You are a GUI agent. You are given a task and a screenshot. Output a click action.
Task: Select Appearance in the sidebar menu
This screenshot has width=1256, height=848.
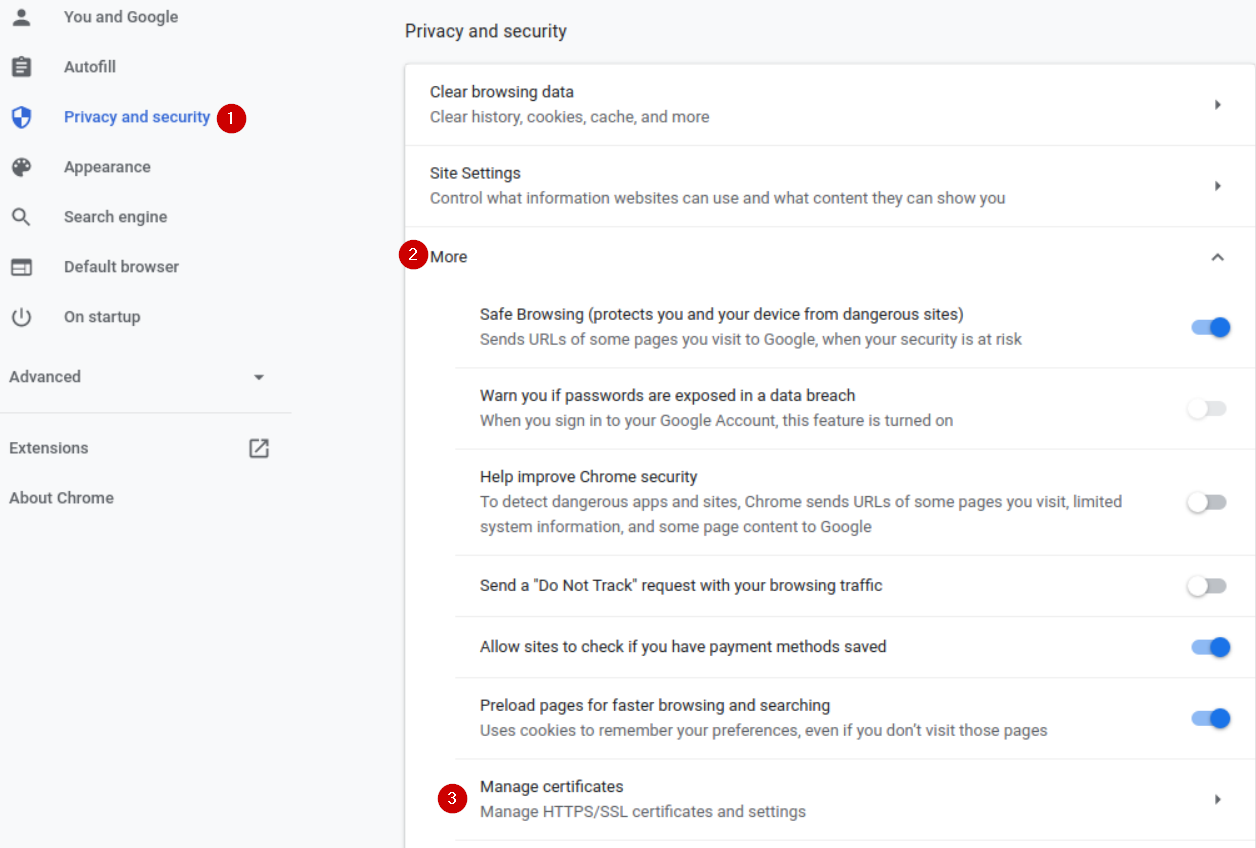(x=107, y=167)
